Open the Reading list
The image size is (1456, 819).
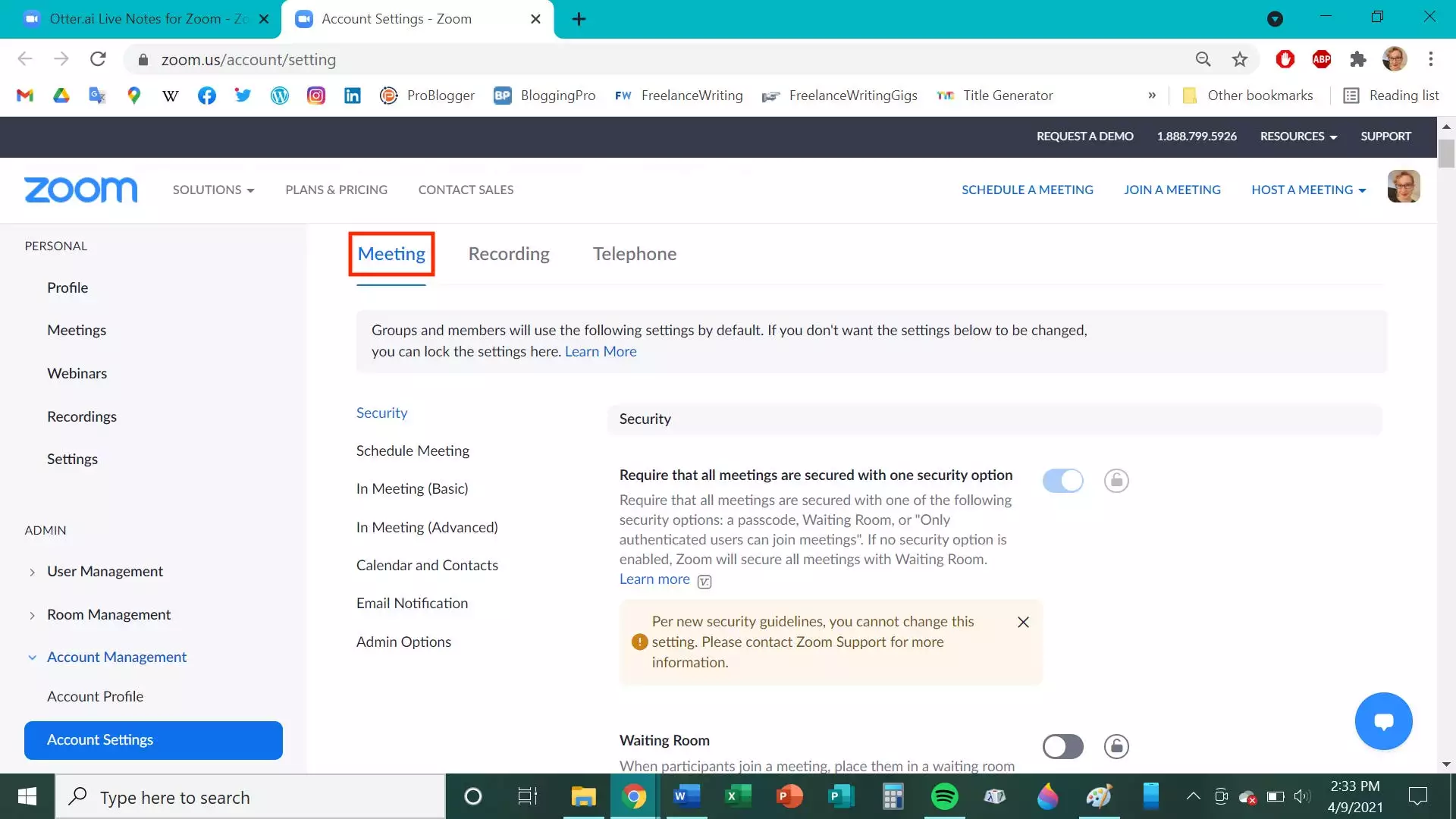(1391, 96)
